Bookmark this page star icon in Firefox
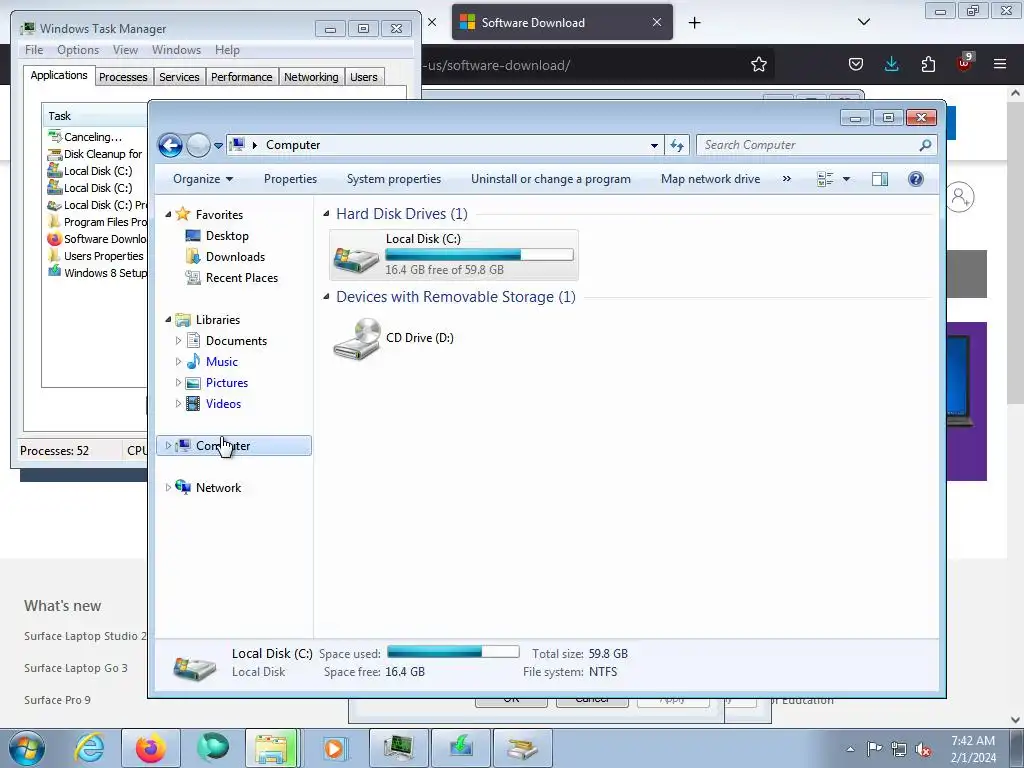The width and height of the screenshot is (1024, 768). (x=758, y=64)
